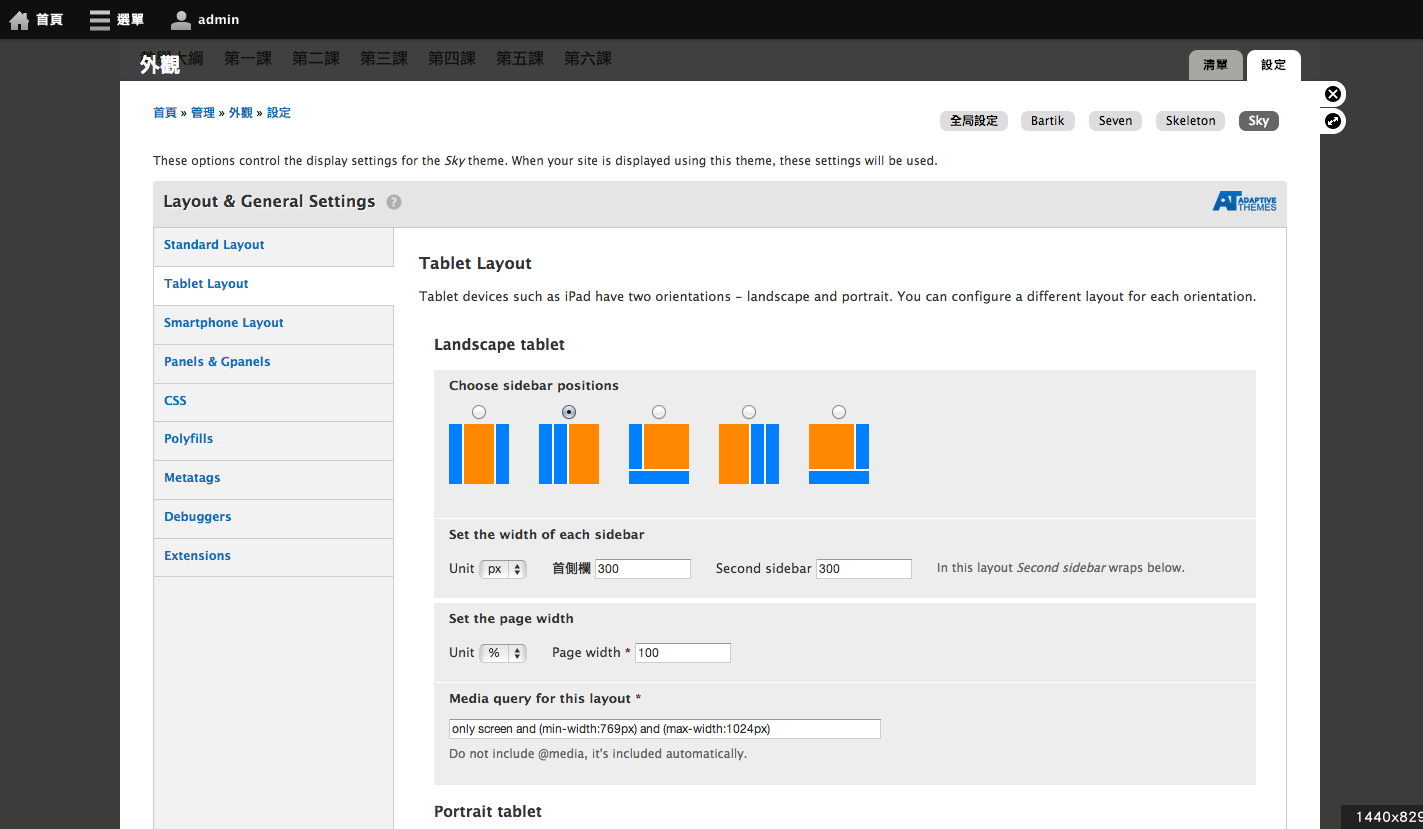This screenshot has width=1423, height=829.
Task: Click the Seven theme settings button
Action: click(1115, 121)
